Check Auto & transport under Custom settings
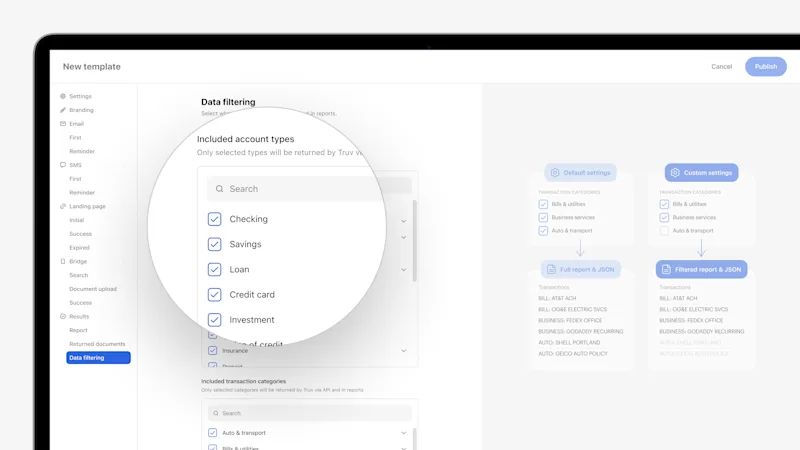This screenshot has height=450, width=800. (x=664, y=231)
